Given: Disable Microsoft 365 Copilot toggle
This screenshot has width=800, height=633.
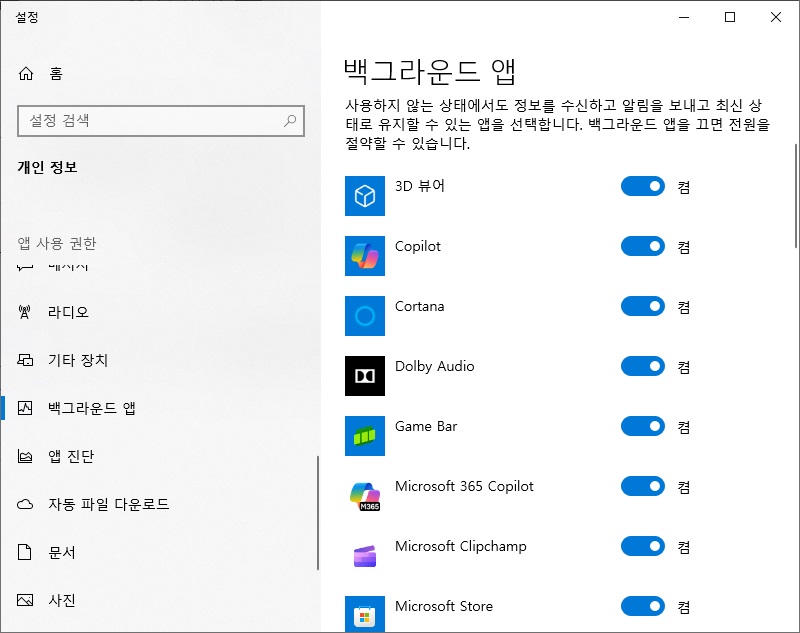Looking at the screenshot, I should point(643,486).
